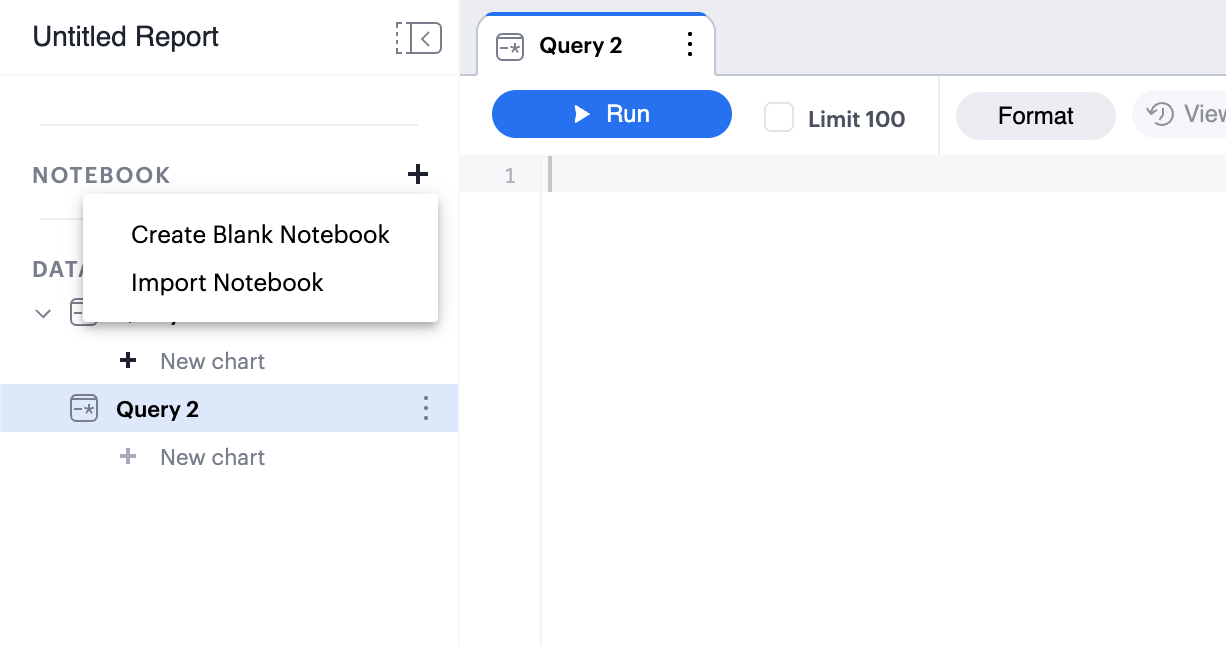The width and height of the screenshot is (1226, 646).
Task: Click the query icon in Query 2 tab
Action: [510, 46]
